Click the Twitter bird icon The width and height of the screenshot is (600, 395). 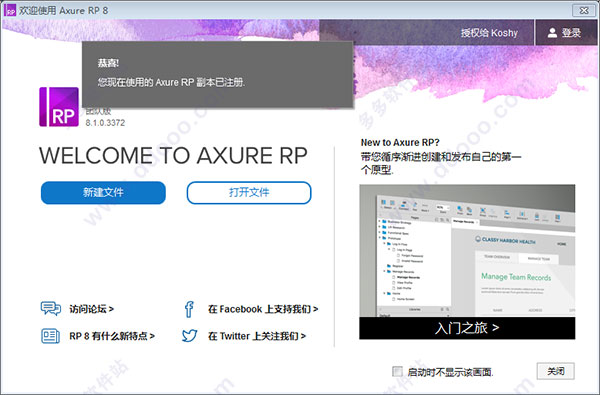(189, 336)
